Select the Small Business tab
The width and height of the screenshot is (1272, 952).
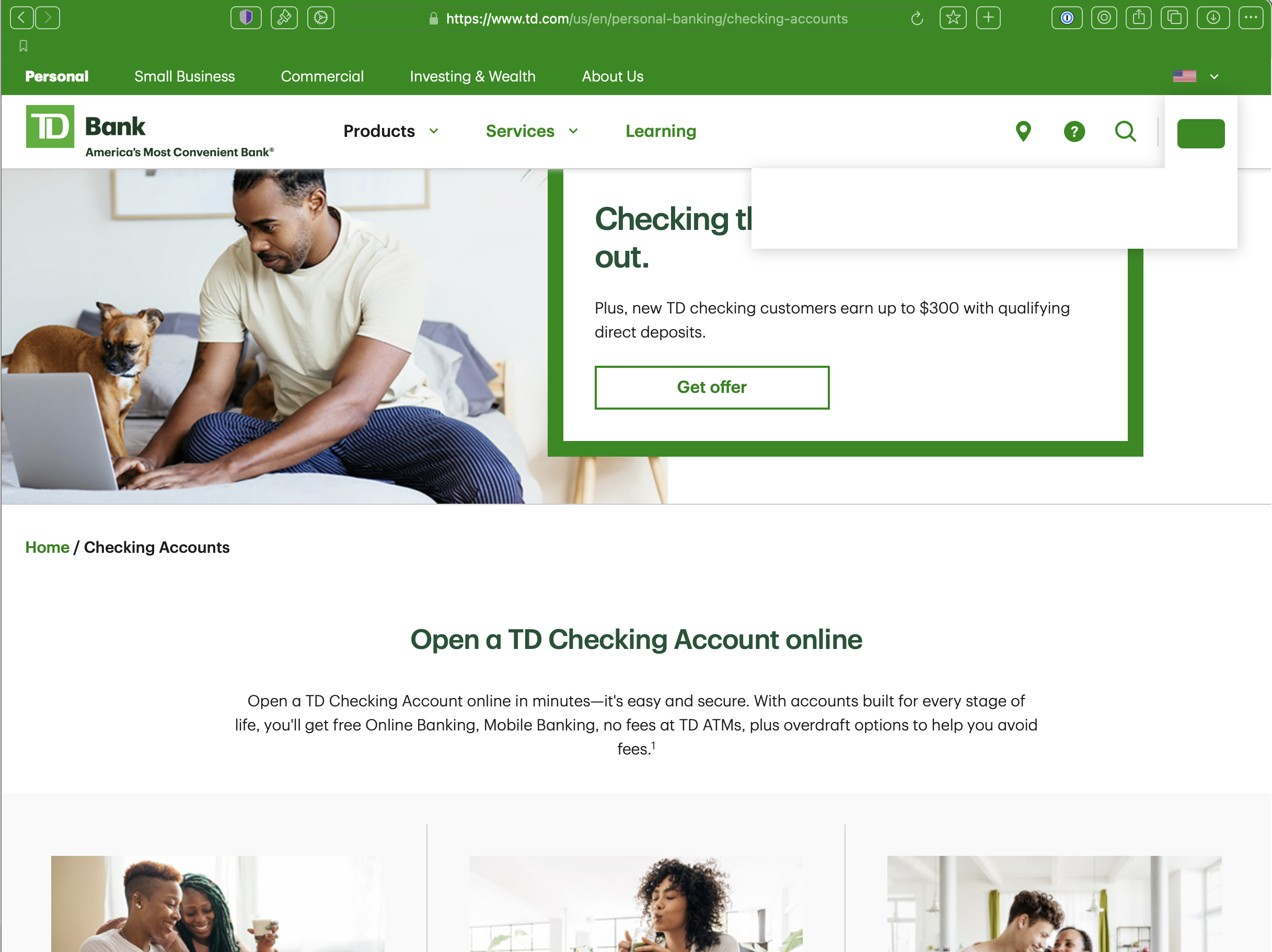coord(184,76)
